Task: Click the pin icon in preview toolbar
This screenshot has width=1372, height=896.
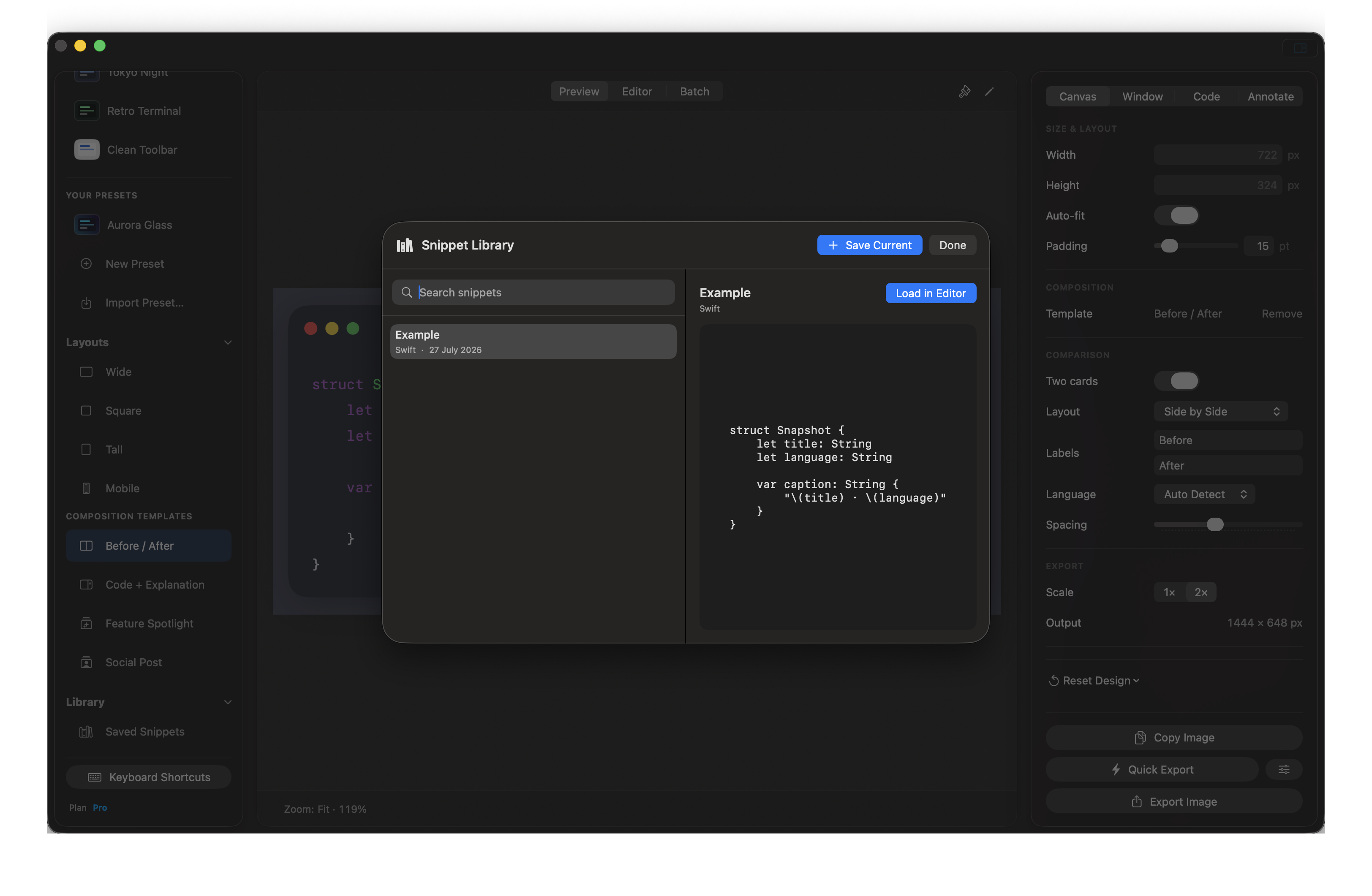Action: coord(964,92)
